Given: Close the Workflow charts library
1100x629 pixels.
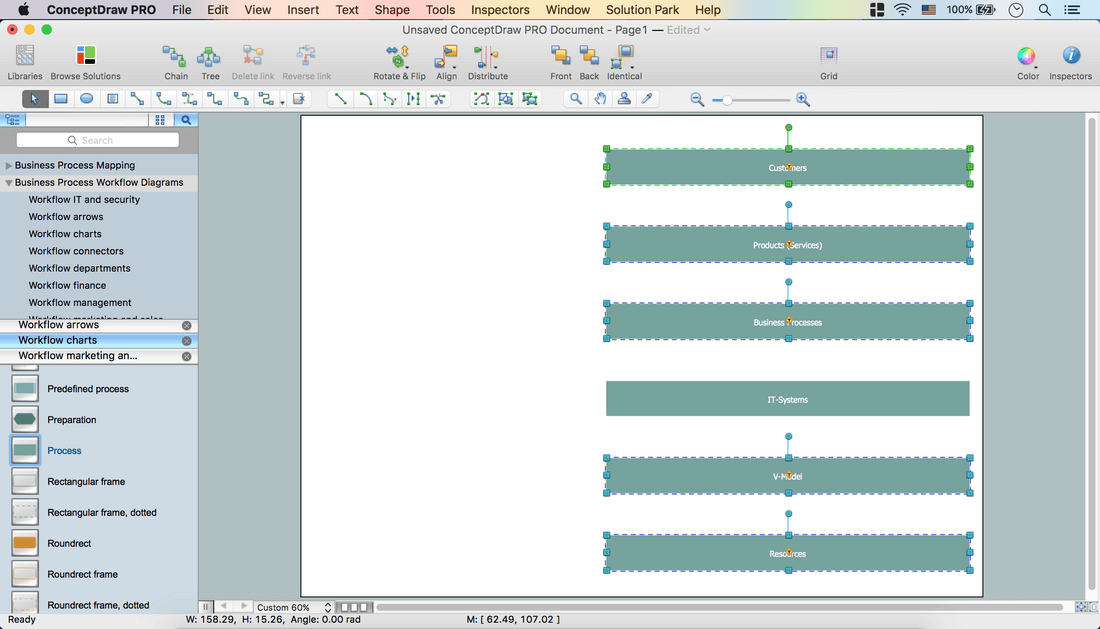Looking at the screenshot, I should click(x=187, y=341).
